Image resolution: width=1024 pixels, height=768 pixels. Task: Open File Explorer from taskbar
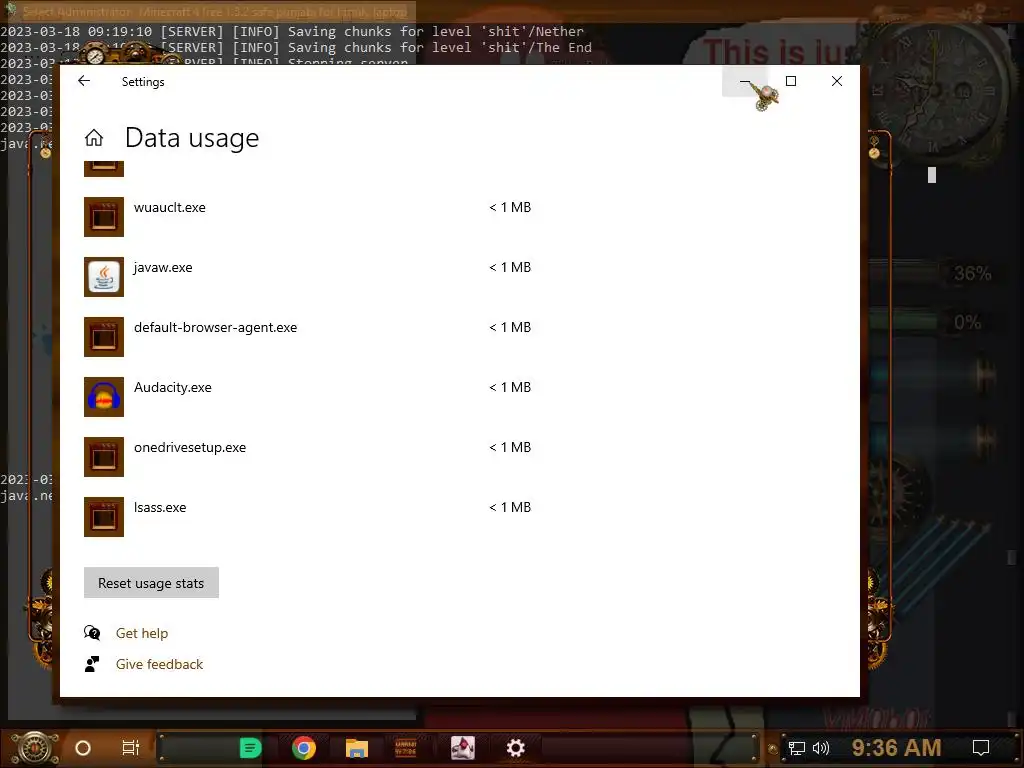[357, 748]
